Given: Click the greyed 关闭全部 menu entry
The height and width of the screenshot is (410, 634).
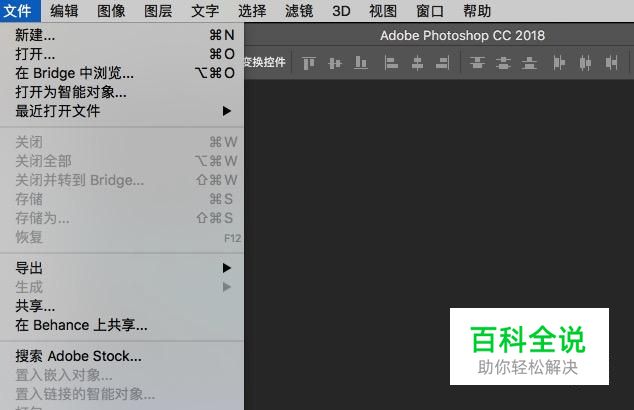Looking at the screenshot, I should [x=122, y=161].
